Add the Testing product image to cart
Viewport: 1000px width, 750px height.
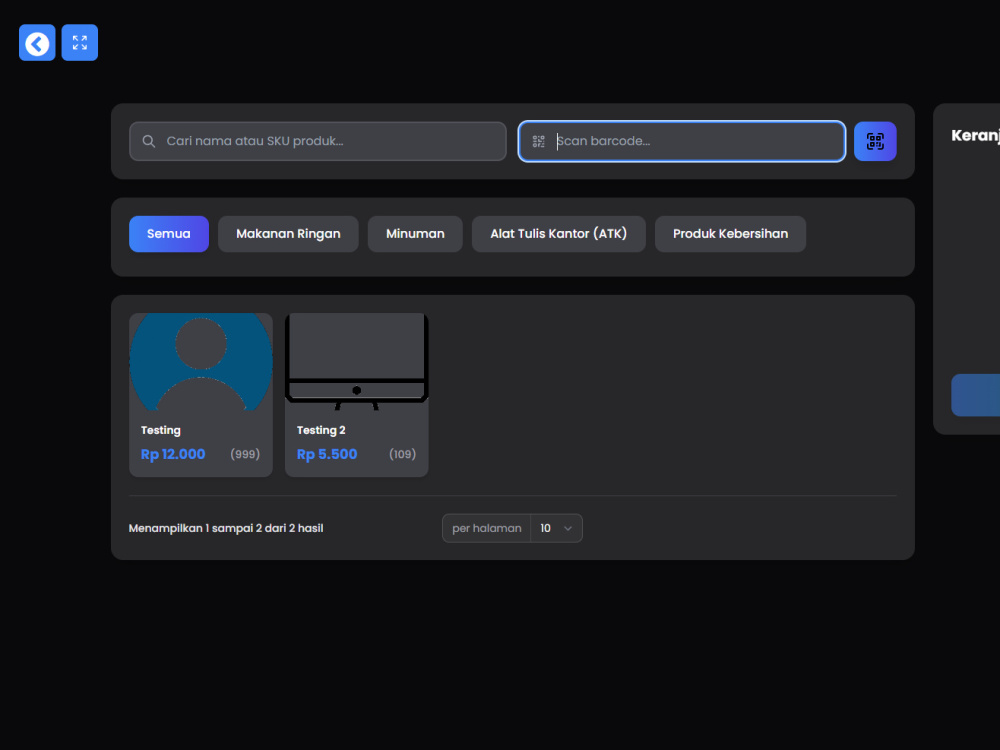[x=201, y=362]
